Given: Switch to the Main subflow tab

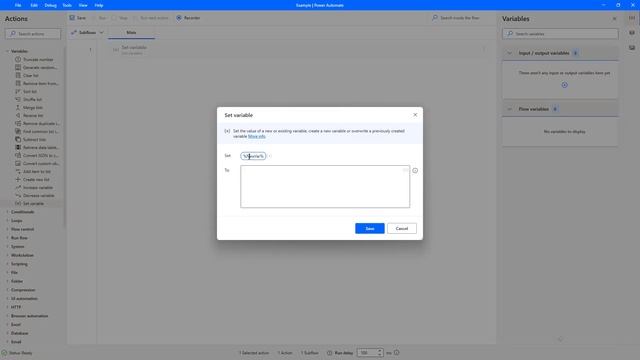Looking at the screenshot, I should tap(131, 33).
